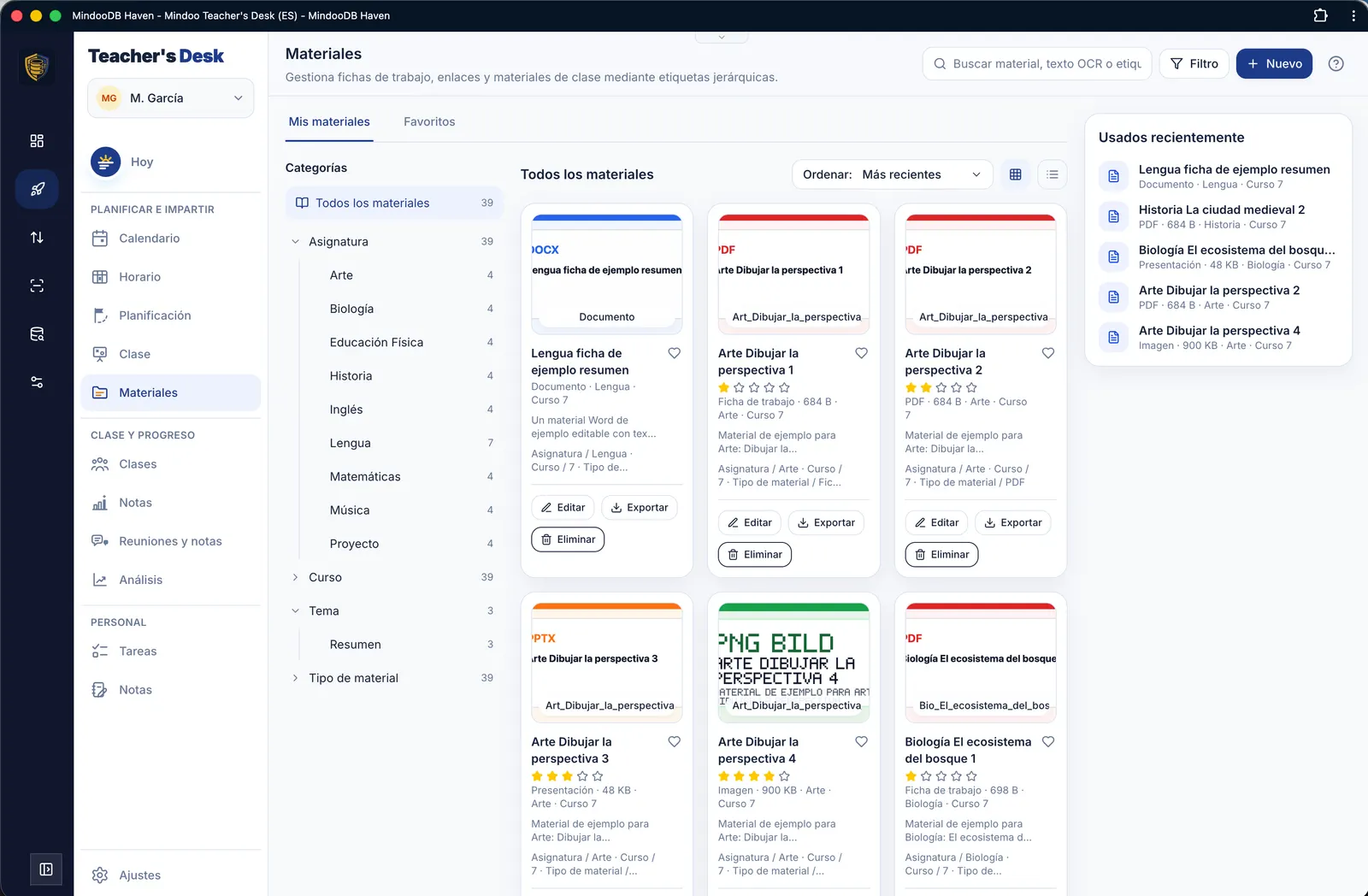Open Calendario in the sidebar
1368x896 pixels.
171,239
